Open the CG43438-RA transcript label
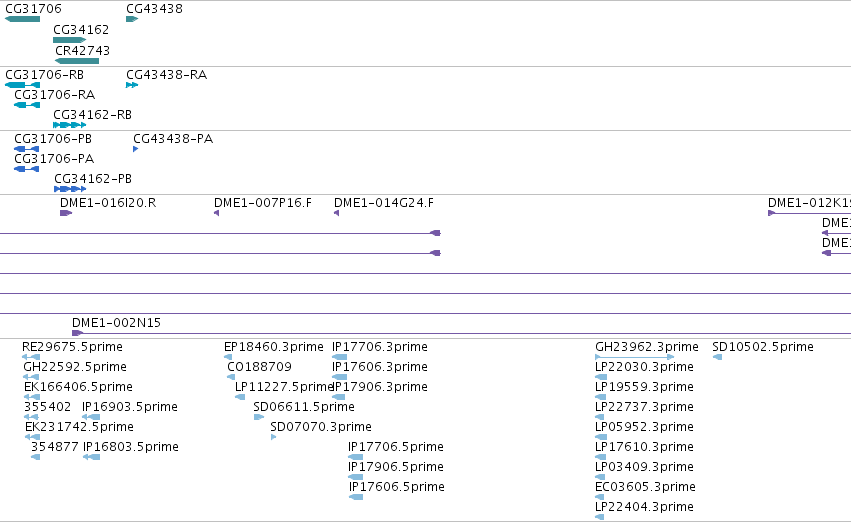 (167, 74)
